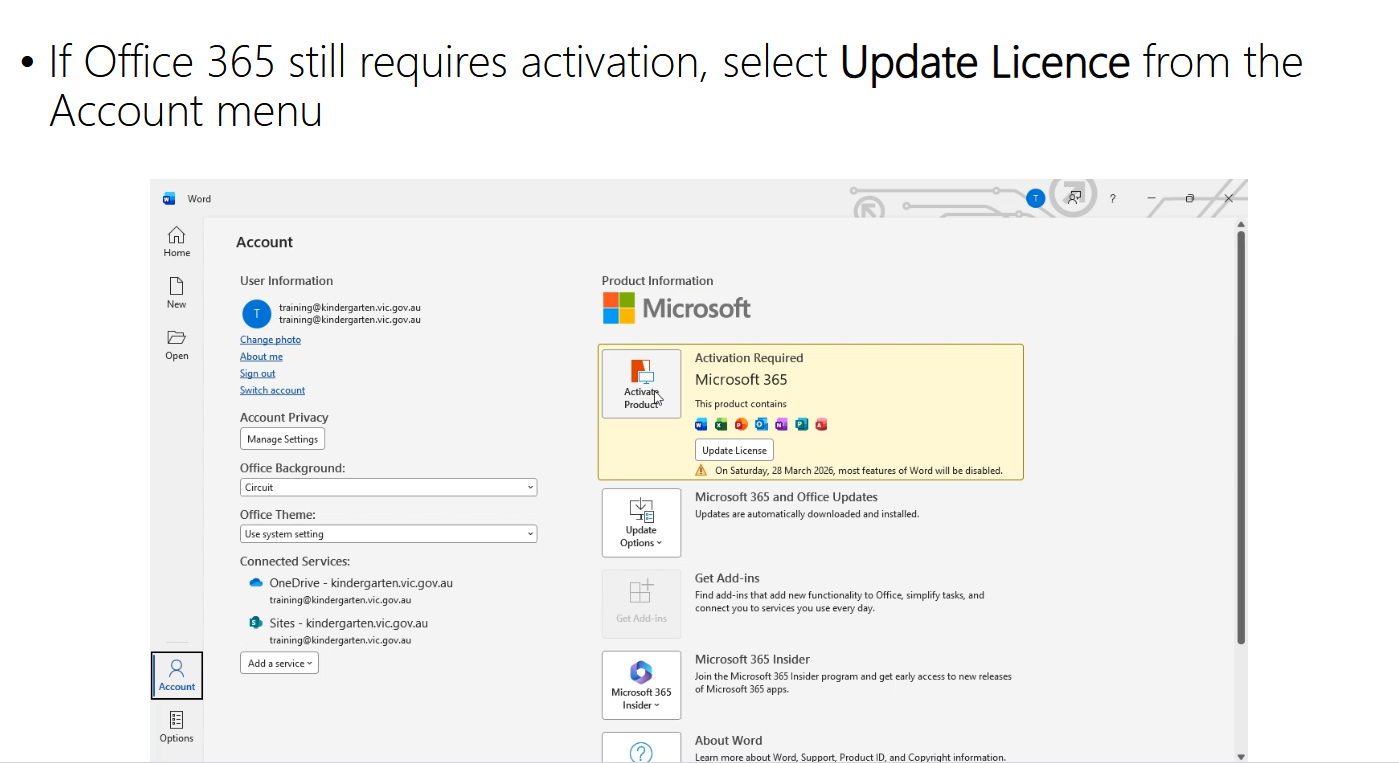1399x763 pixels.
Task: Click the 'Account Privacy' label
Action: click(284, 418)
